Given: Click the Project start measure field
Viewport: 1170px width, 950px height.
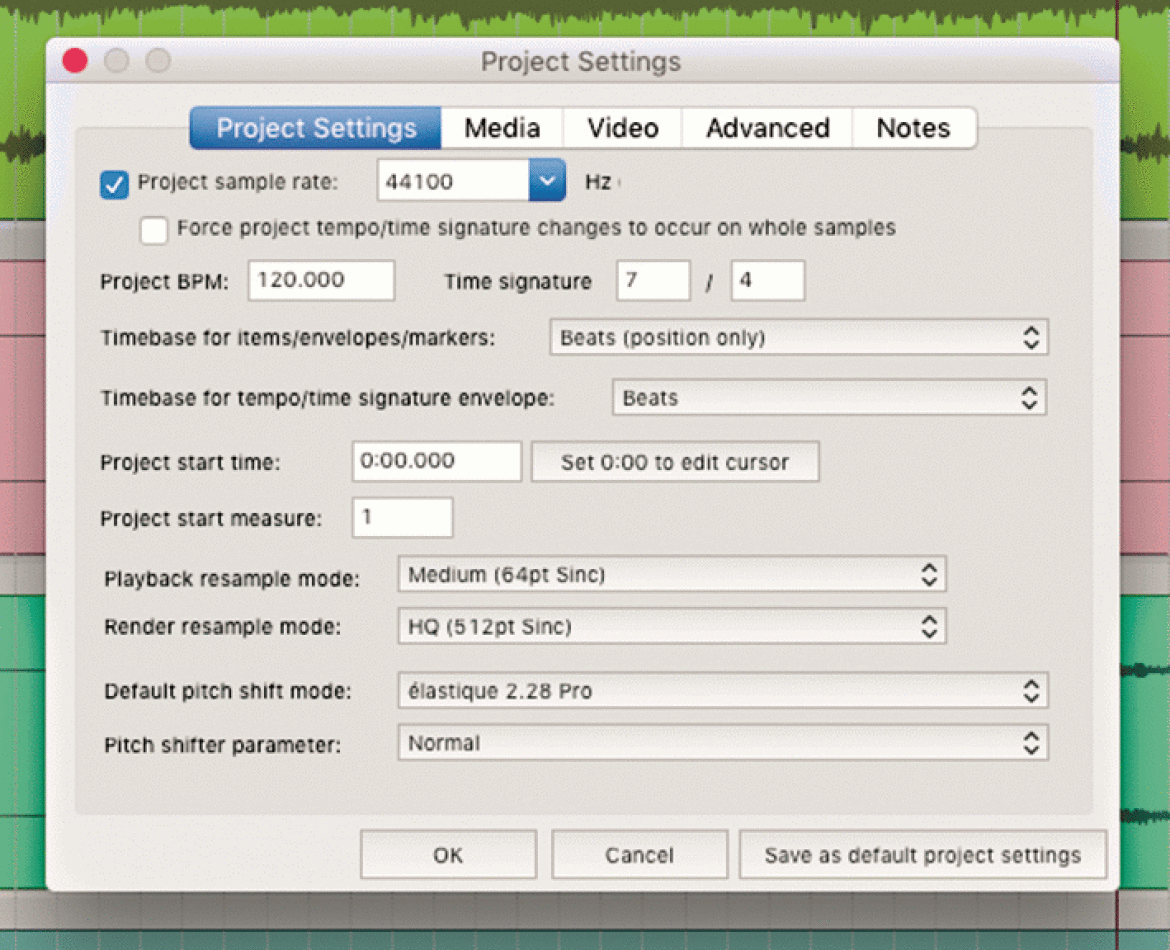Looking at the screenshot, I should (403, 517).
